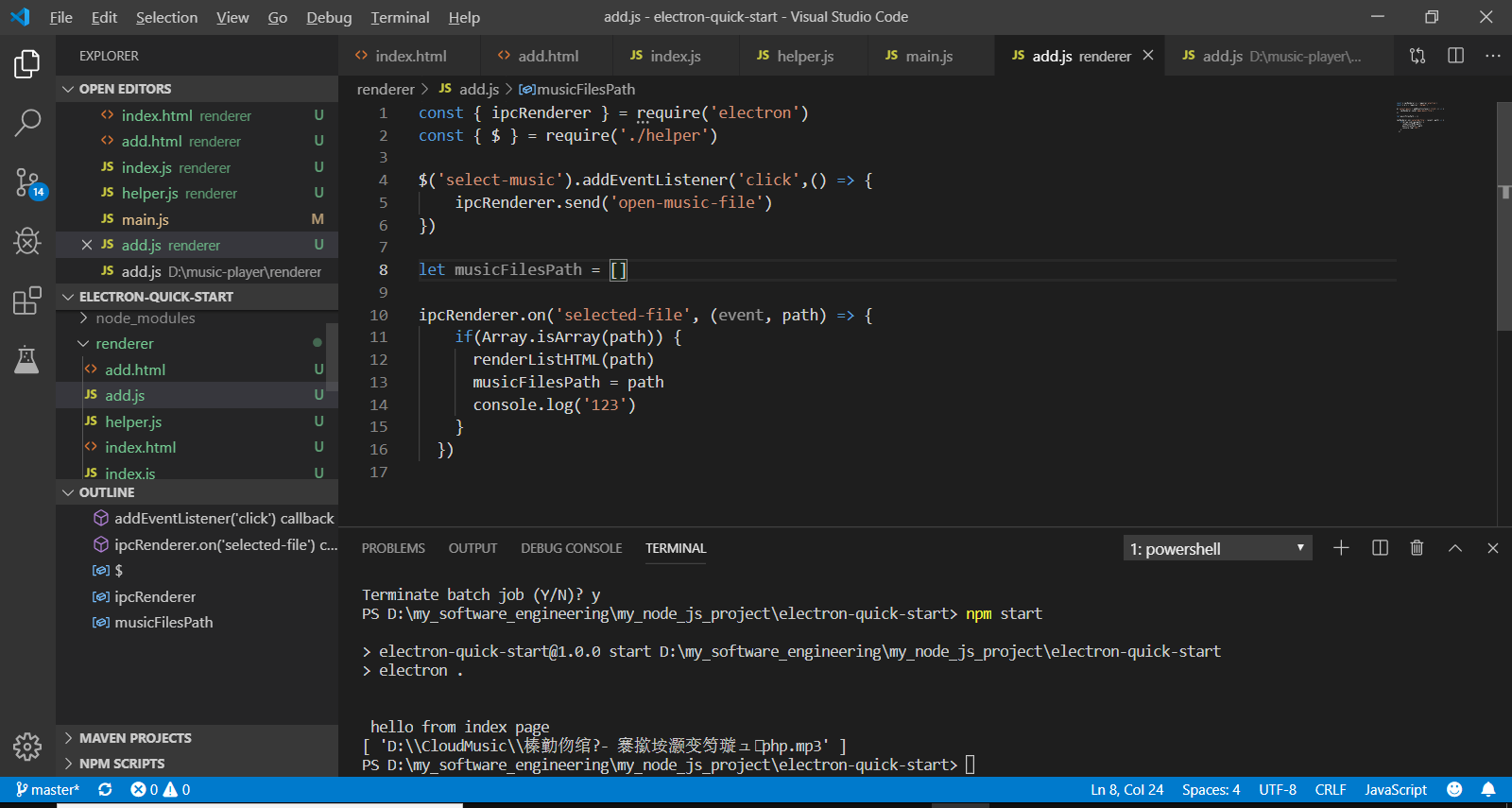
Task: Open the Edit menu
Action: pyautogui.click(x=104, y=17)
